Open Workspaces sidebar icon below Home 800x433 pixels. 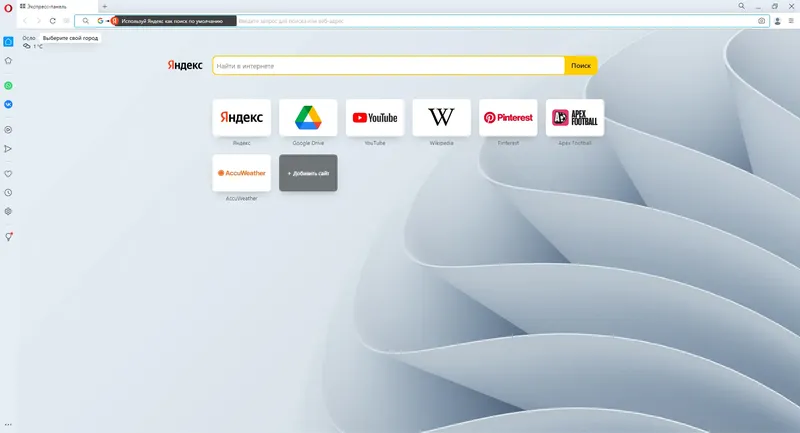8,61
